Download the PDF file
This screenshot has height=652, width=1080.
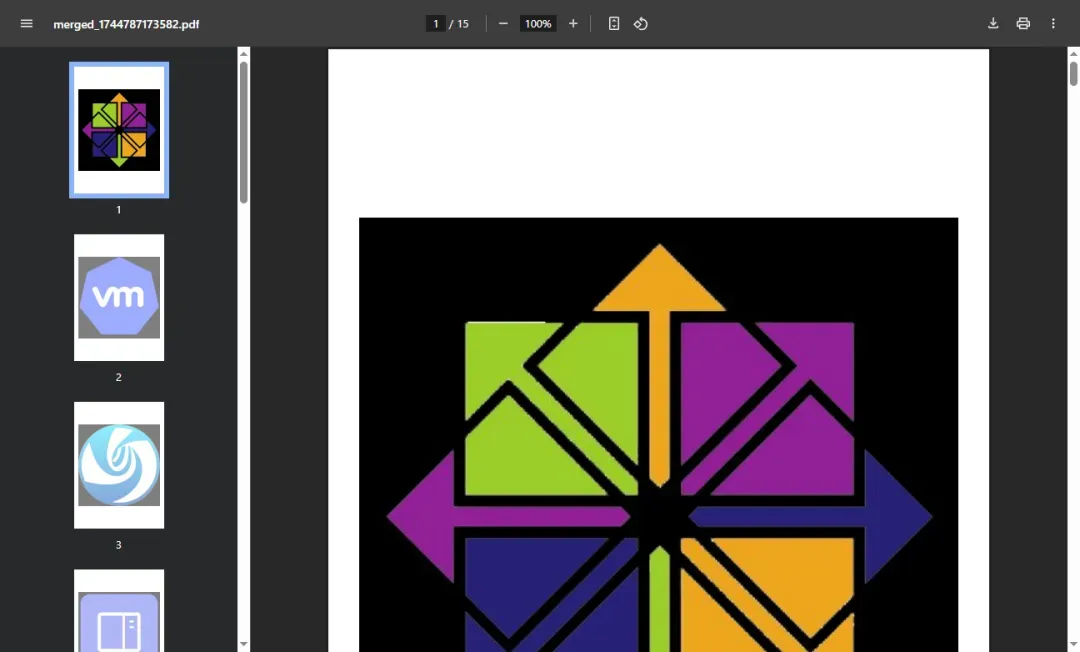(x=993, y=23)
